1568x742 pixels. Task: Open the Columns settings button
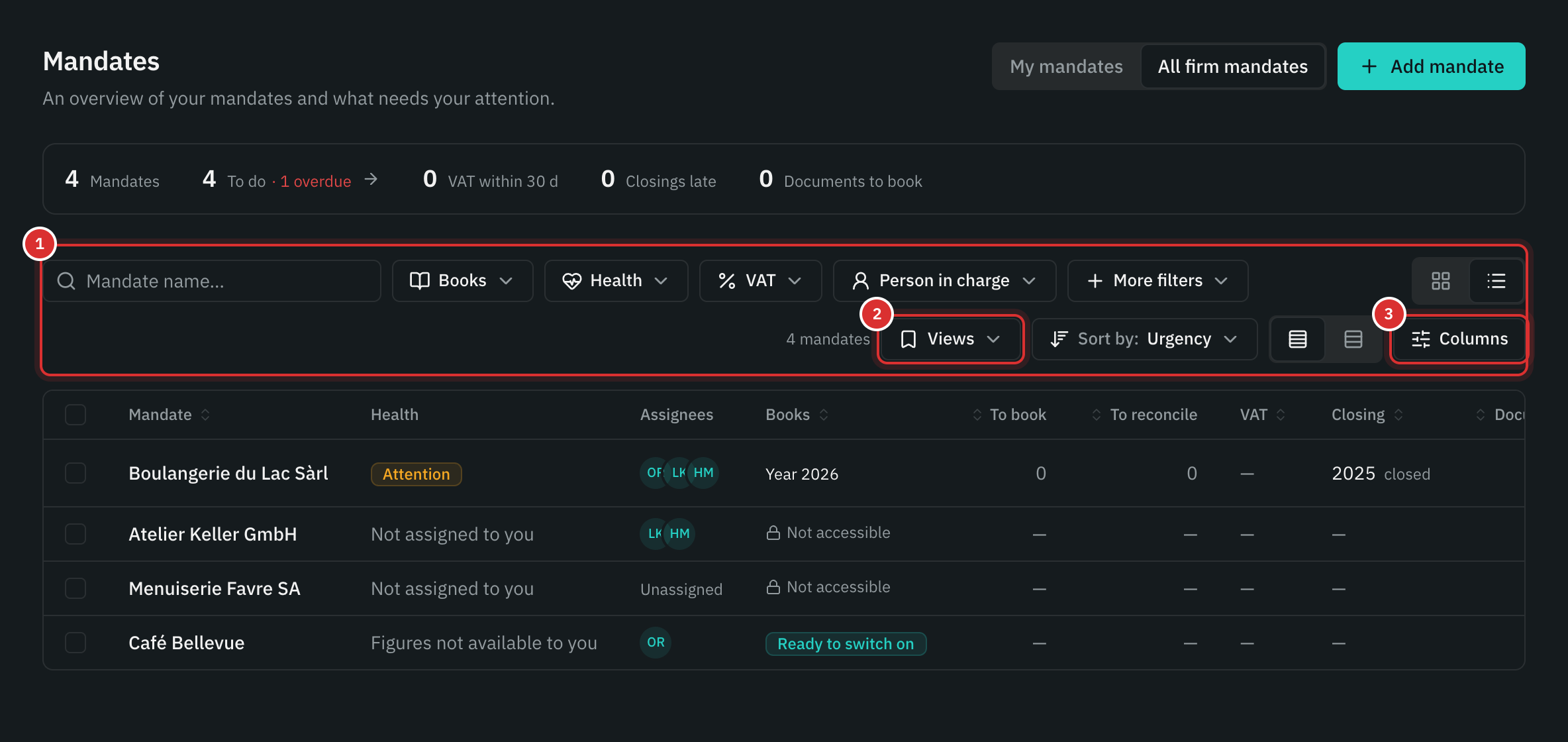point(1459,339)
